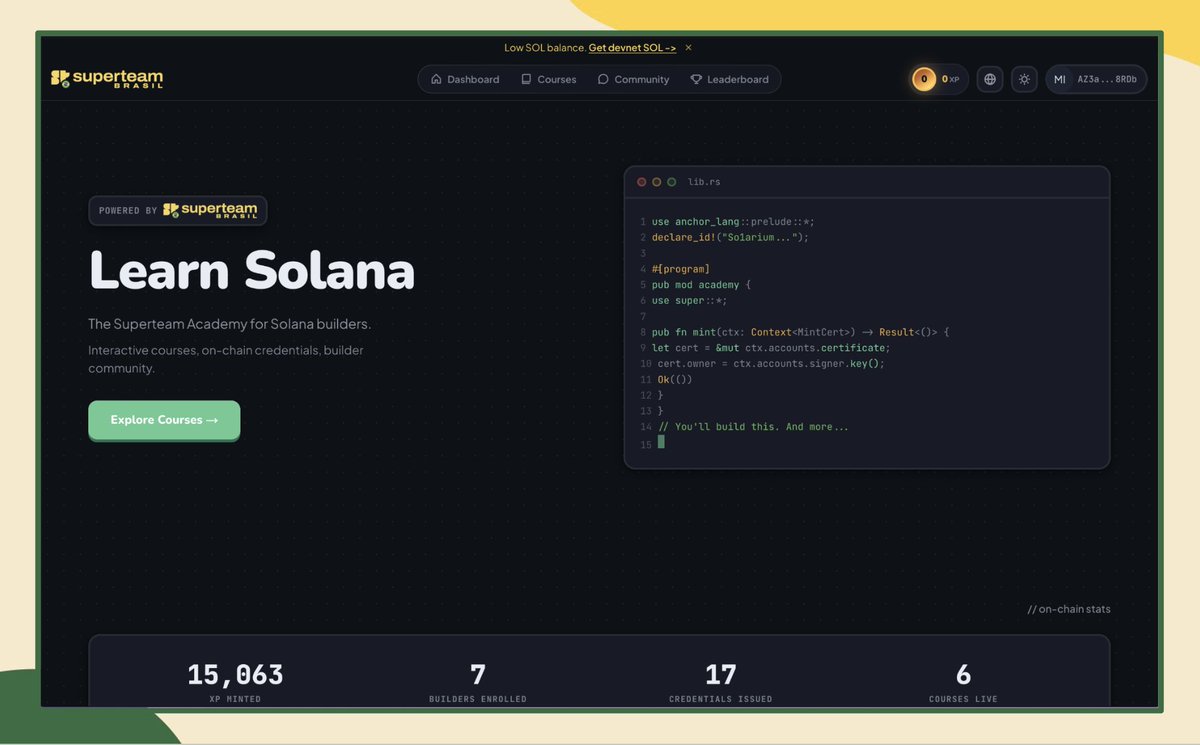Click the gold XP coin icon

point(924,79)
